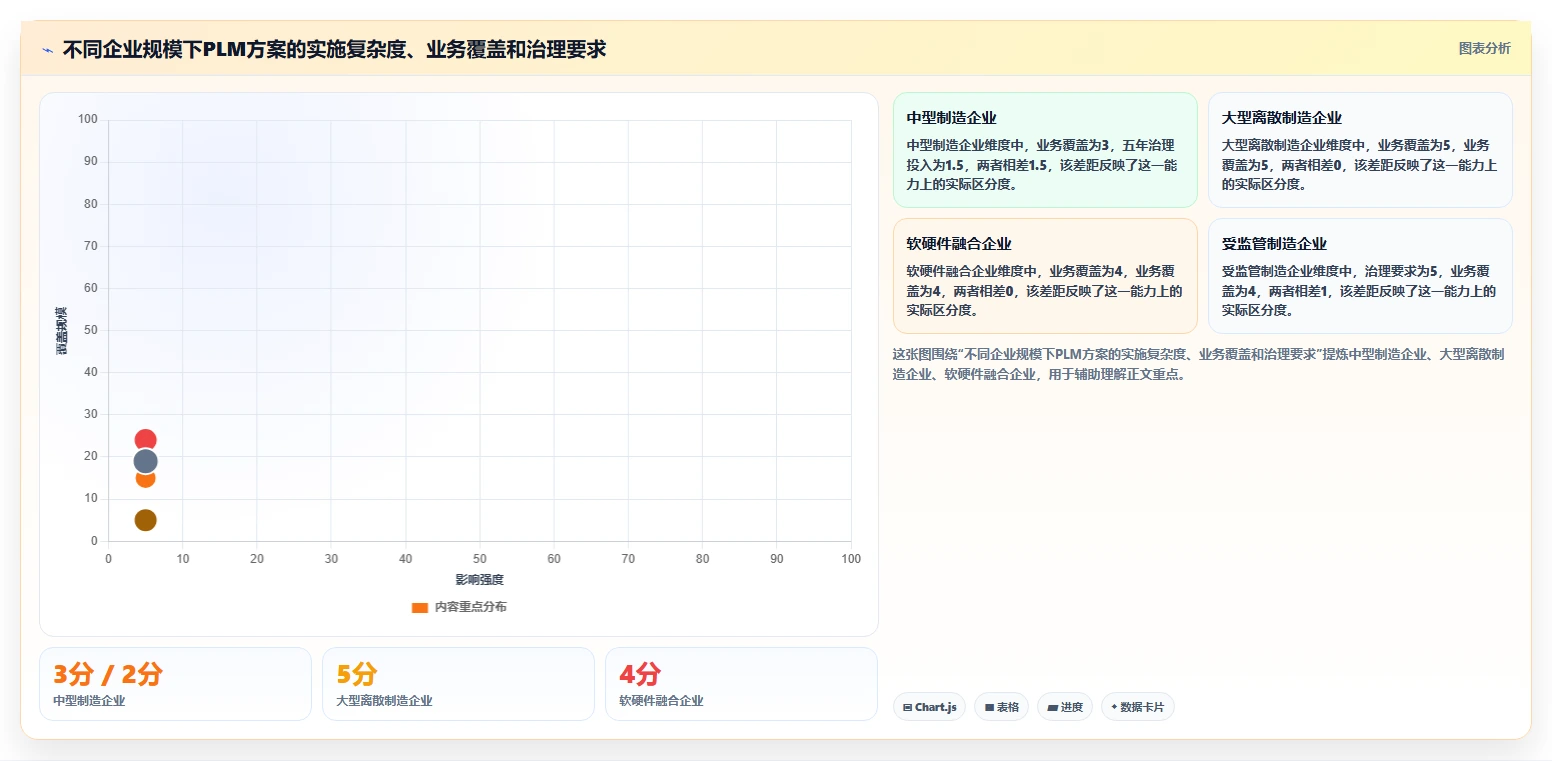Click the gray-blue bubble in the chart
This screenshot has height=761, width=1552.
[x=145, y=461]
